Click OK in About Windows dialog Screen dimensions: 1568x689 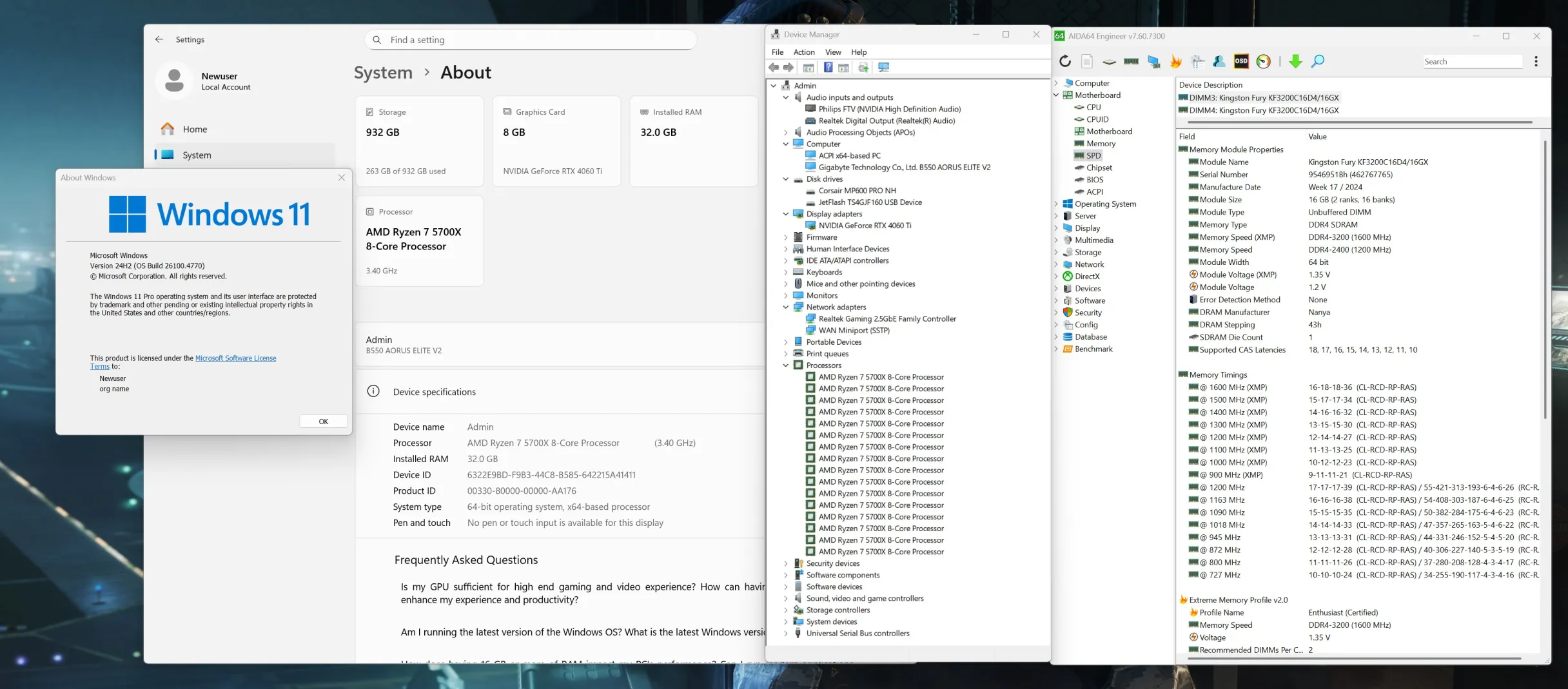324,422
